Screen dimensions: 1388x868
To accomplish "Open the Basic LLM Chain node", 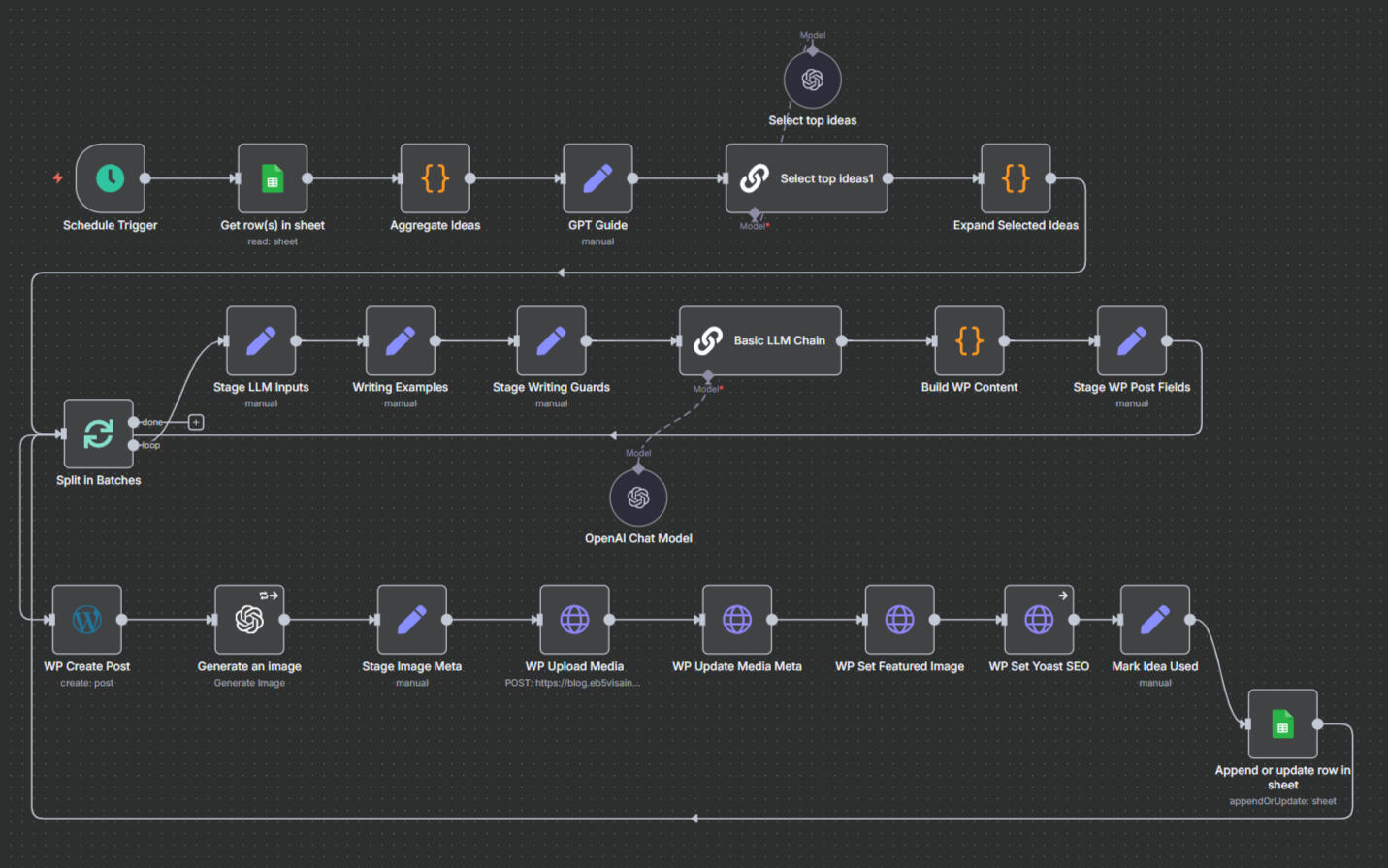I will pos(759,340).
